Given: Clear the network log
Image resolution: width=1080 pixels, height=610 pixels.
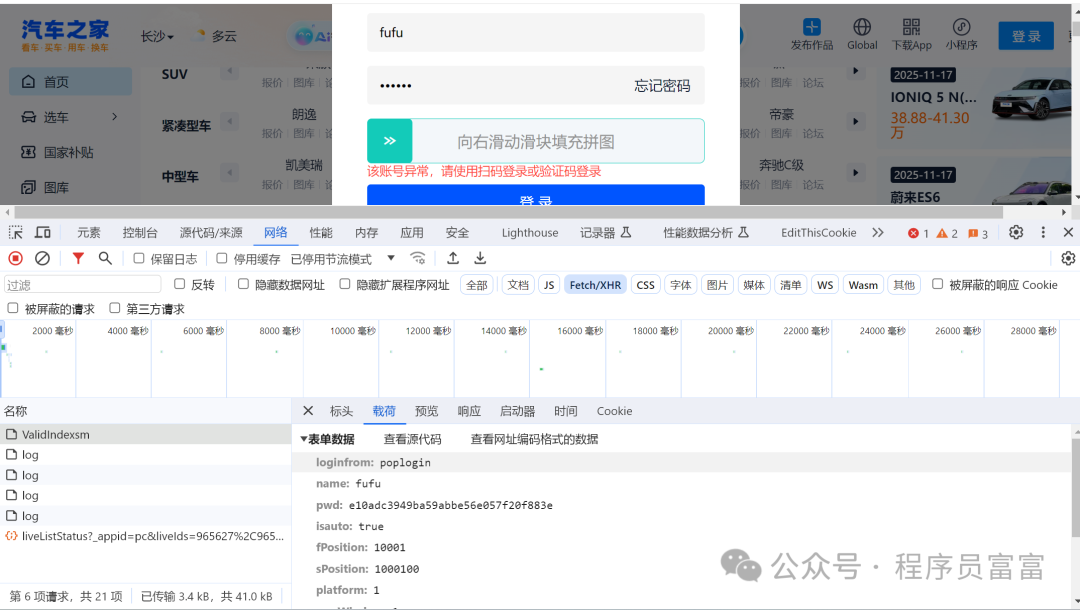Looking at the screenshot, I should click(42, 258).
